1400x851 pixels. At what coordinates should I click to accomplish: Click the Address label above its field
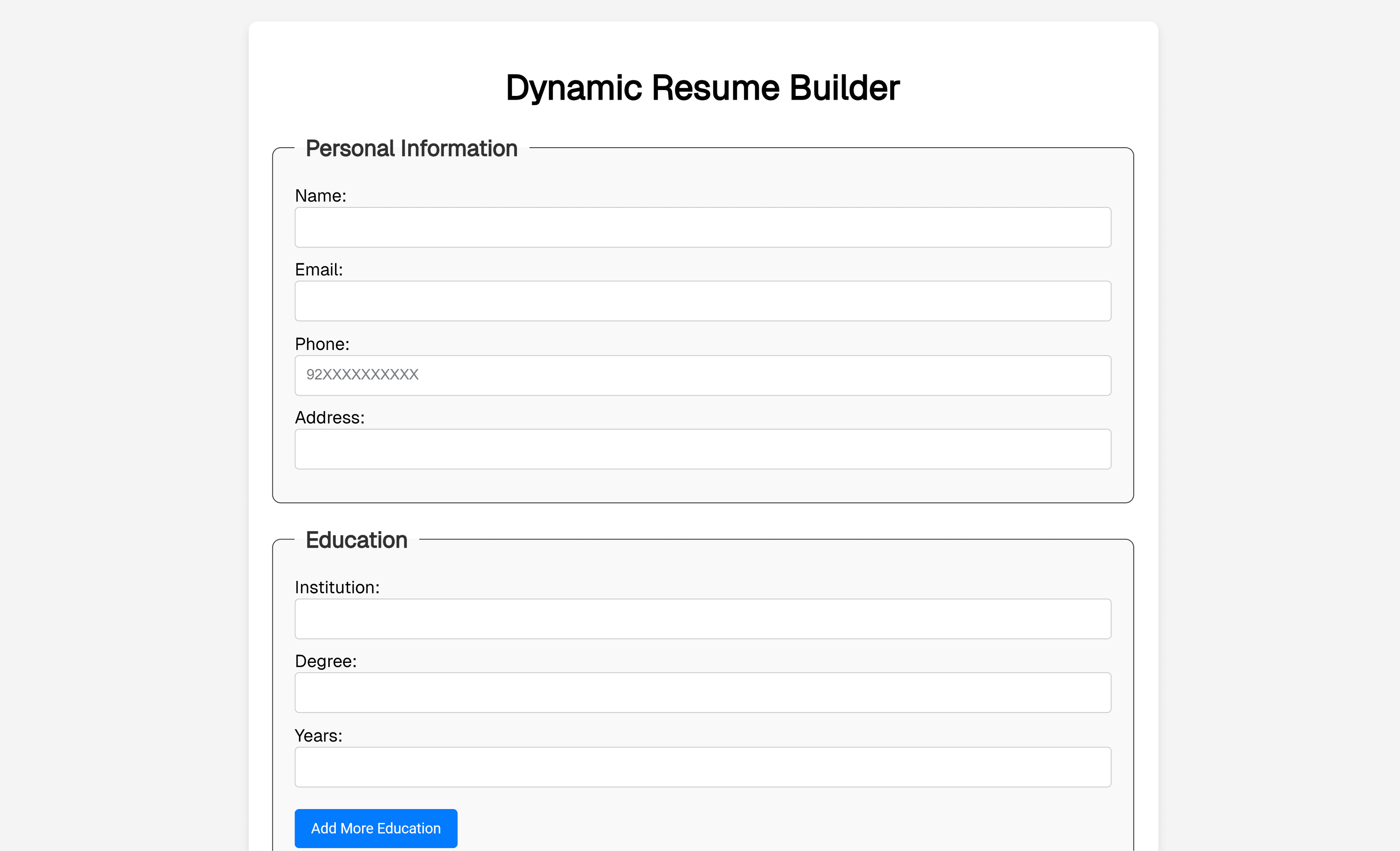pyautogui.click(x=330, y=417)
